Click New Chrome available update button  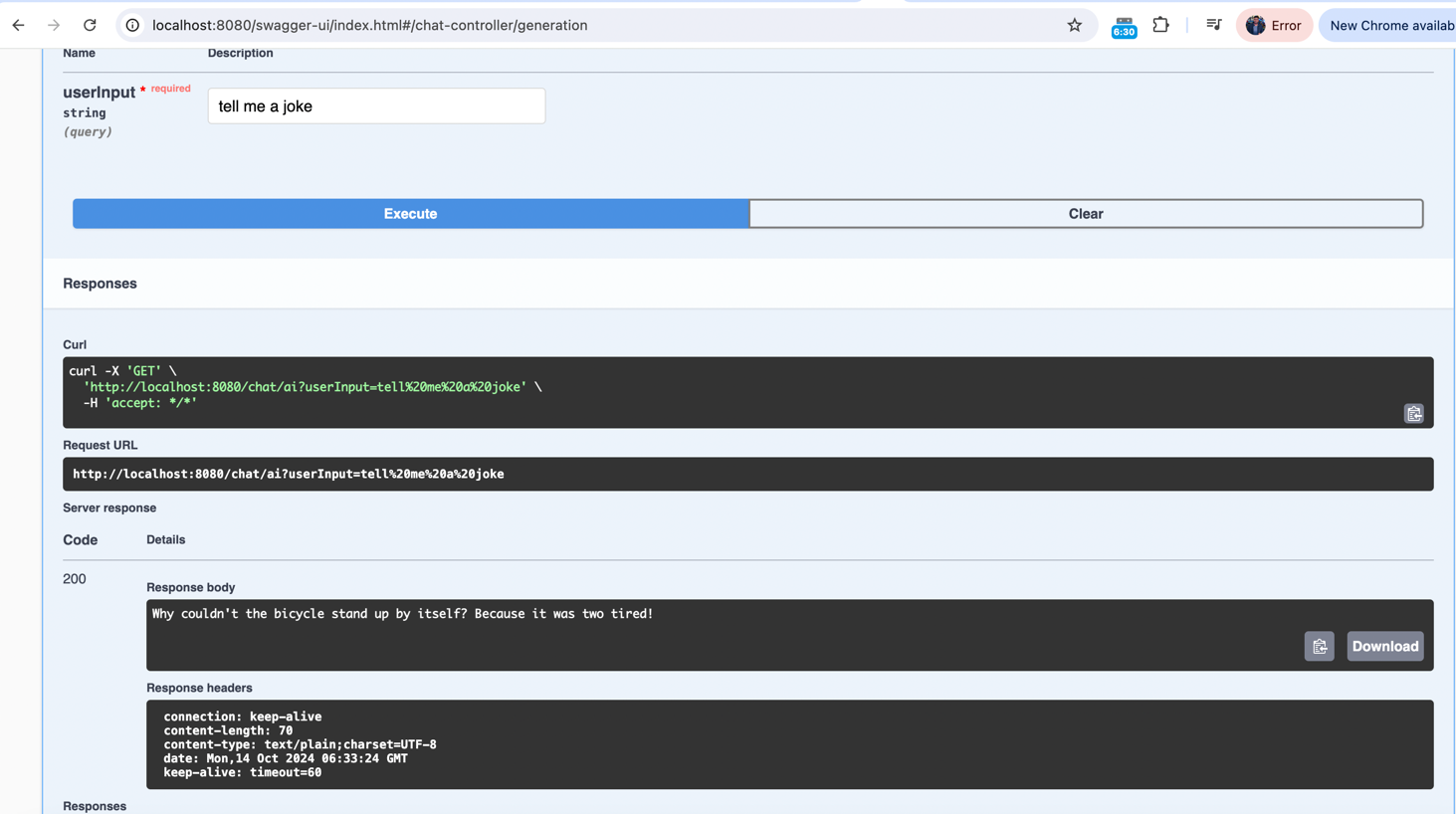(x=1388, y=25)
